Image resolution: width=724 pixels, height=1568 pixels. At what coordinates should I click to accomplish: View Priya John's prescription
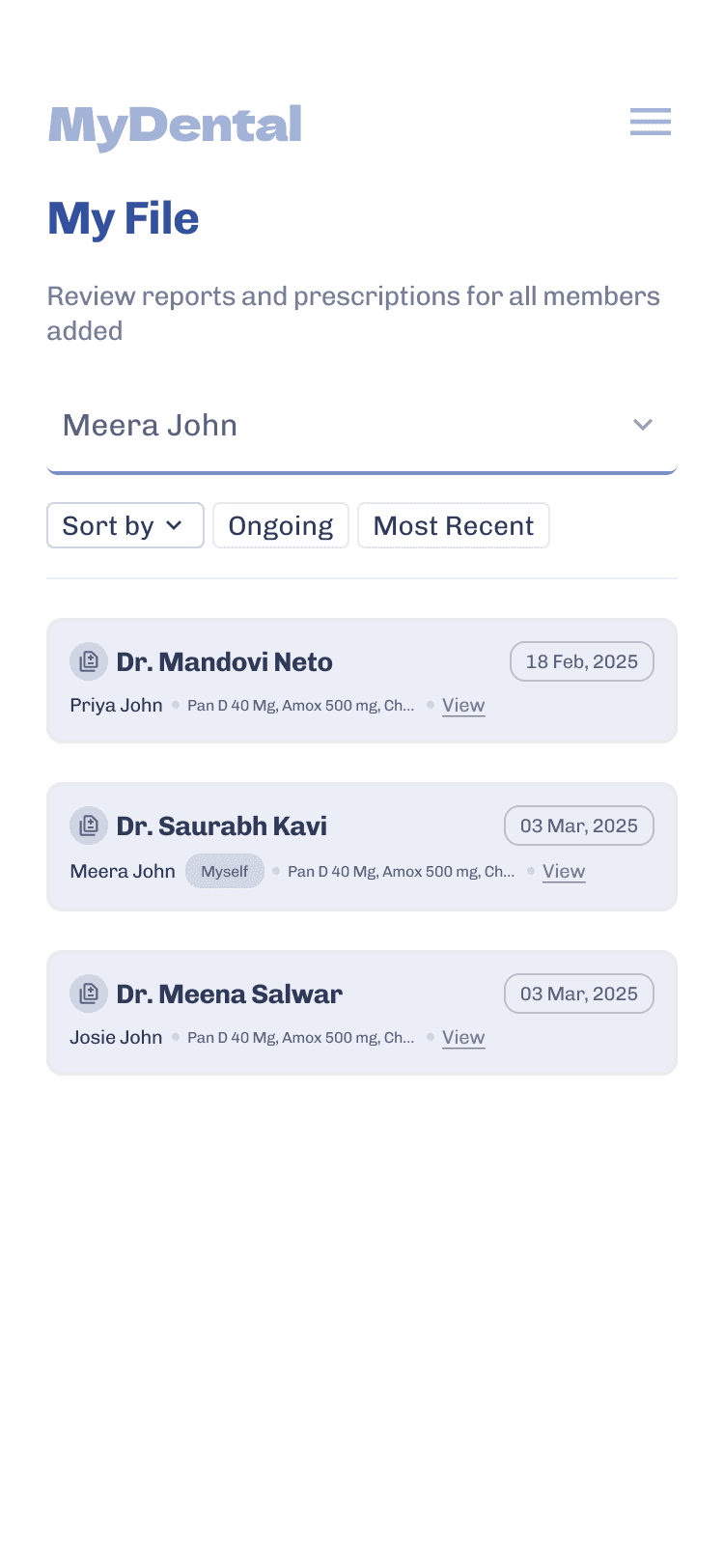pyautogui.click(x=463, y=706)
